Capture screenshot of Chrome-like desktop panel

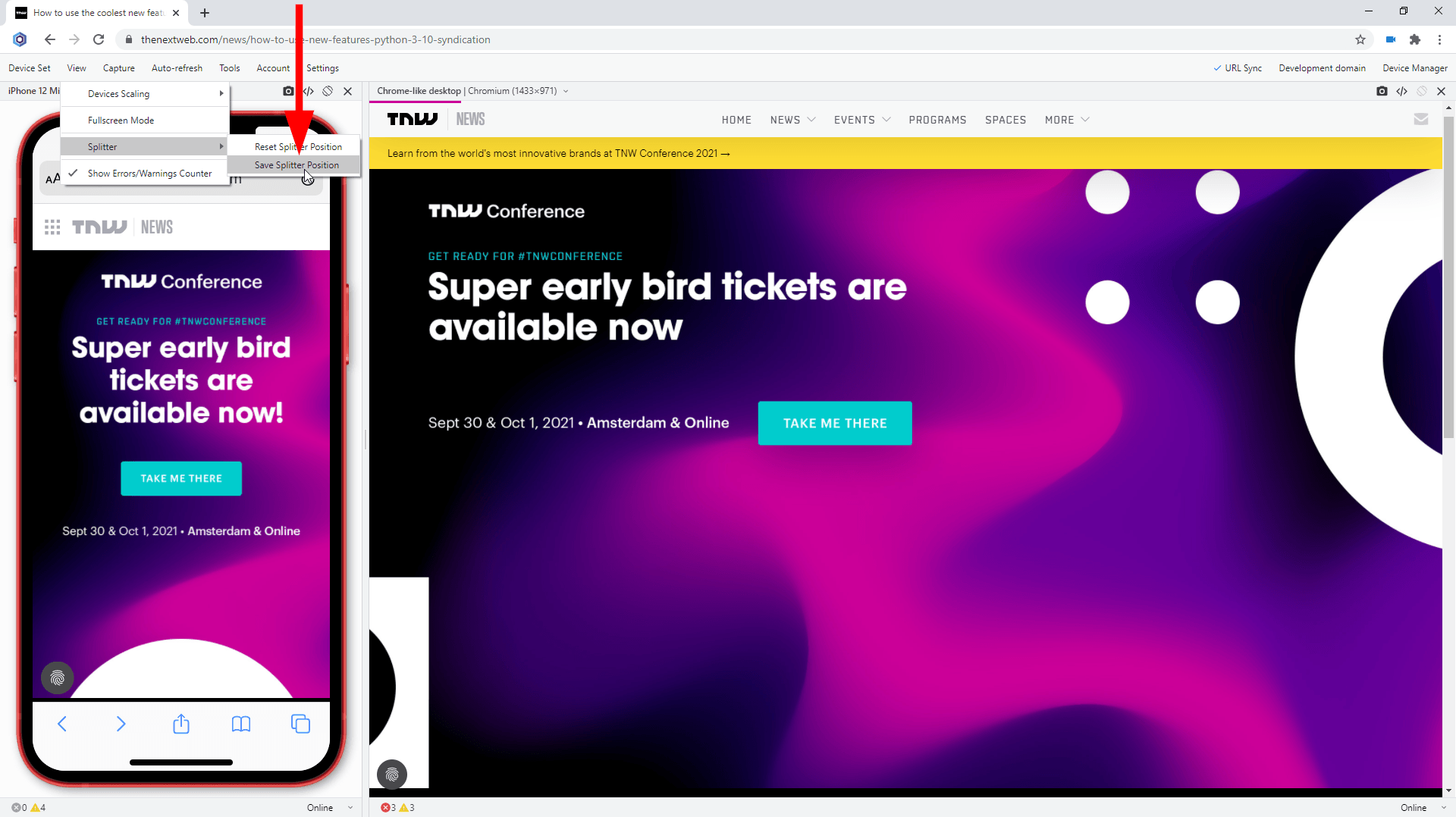[1382, 91]
